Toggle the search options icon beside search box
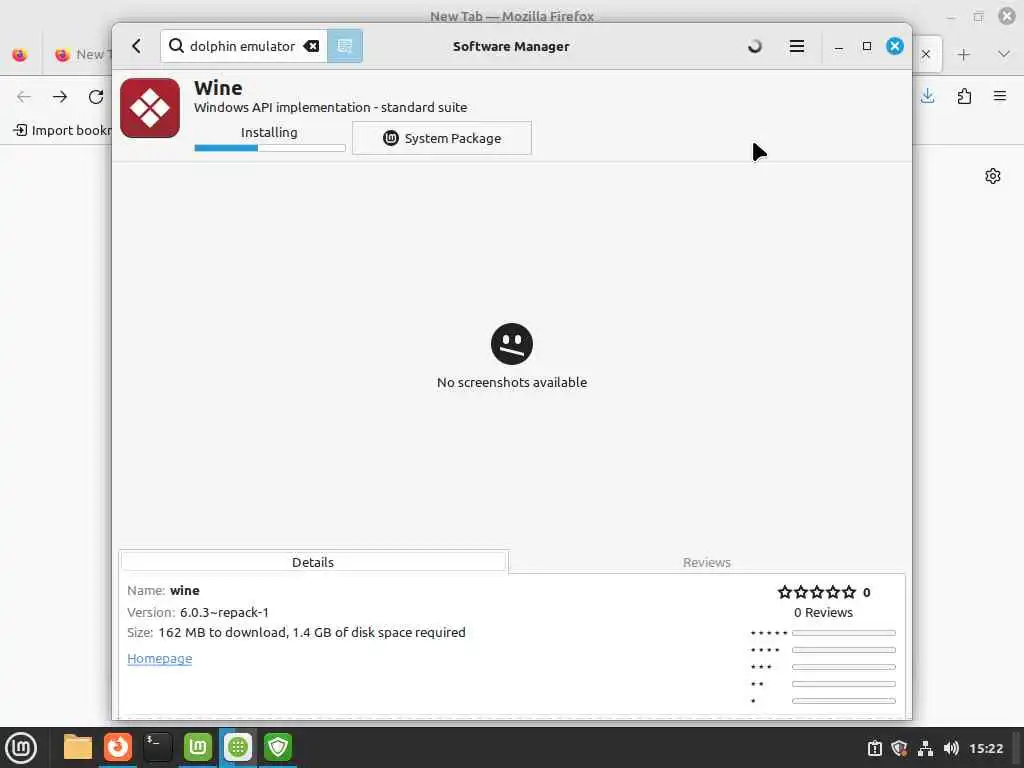Screen dimensions: 1024x768 tap(345, 46)
